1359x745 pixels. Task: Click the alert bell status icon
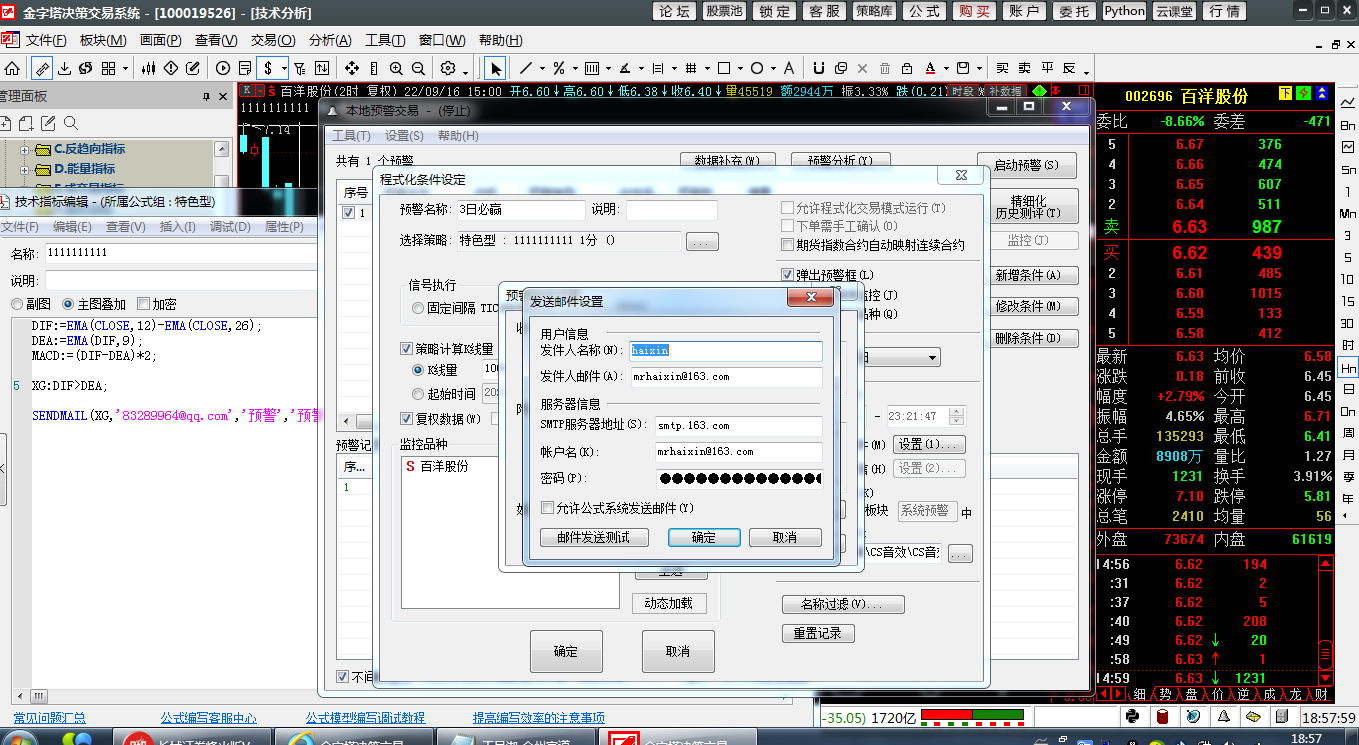[x=1224, y=717]
